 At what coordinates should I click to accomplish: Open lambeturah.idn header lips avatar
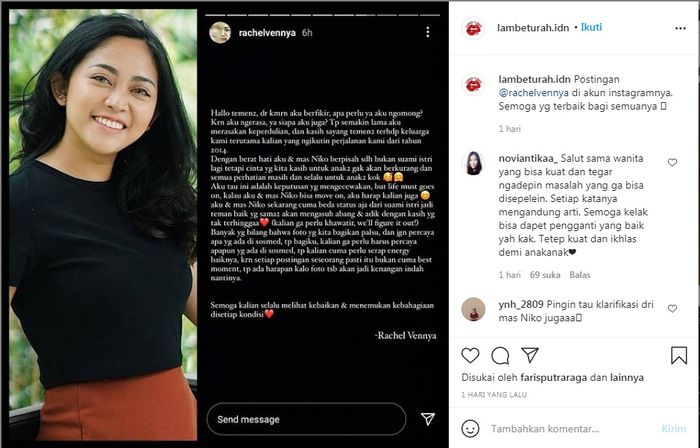473,29
